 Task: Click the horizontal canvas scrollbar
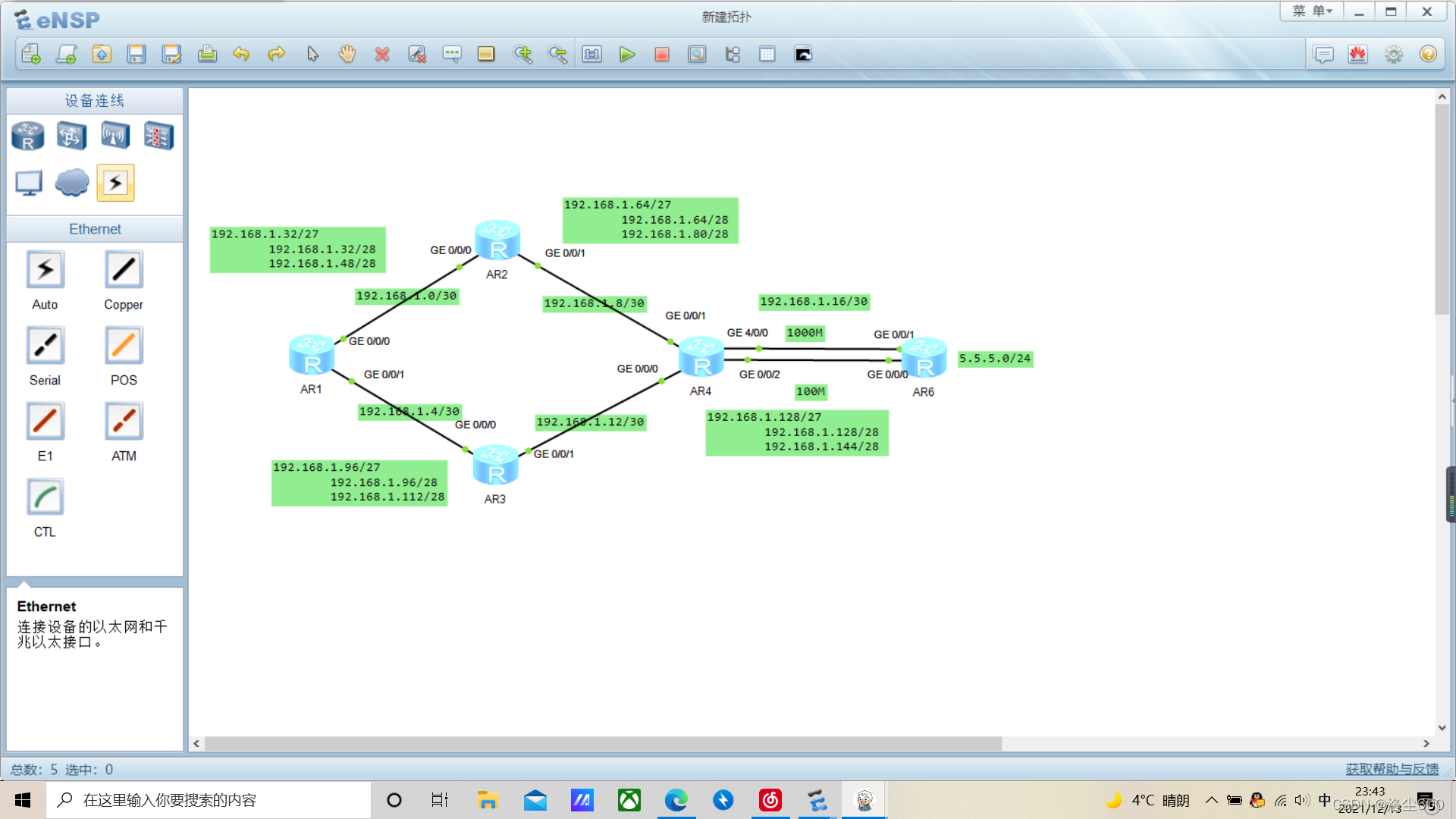603,744
